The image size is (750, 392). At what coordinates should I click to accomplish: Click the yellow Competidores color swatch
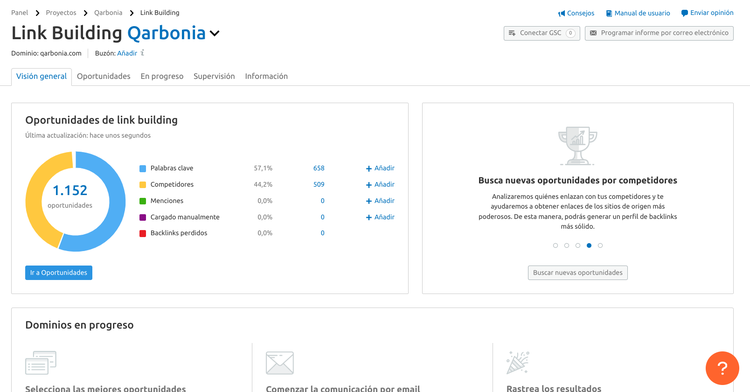tap(143, 185)
